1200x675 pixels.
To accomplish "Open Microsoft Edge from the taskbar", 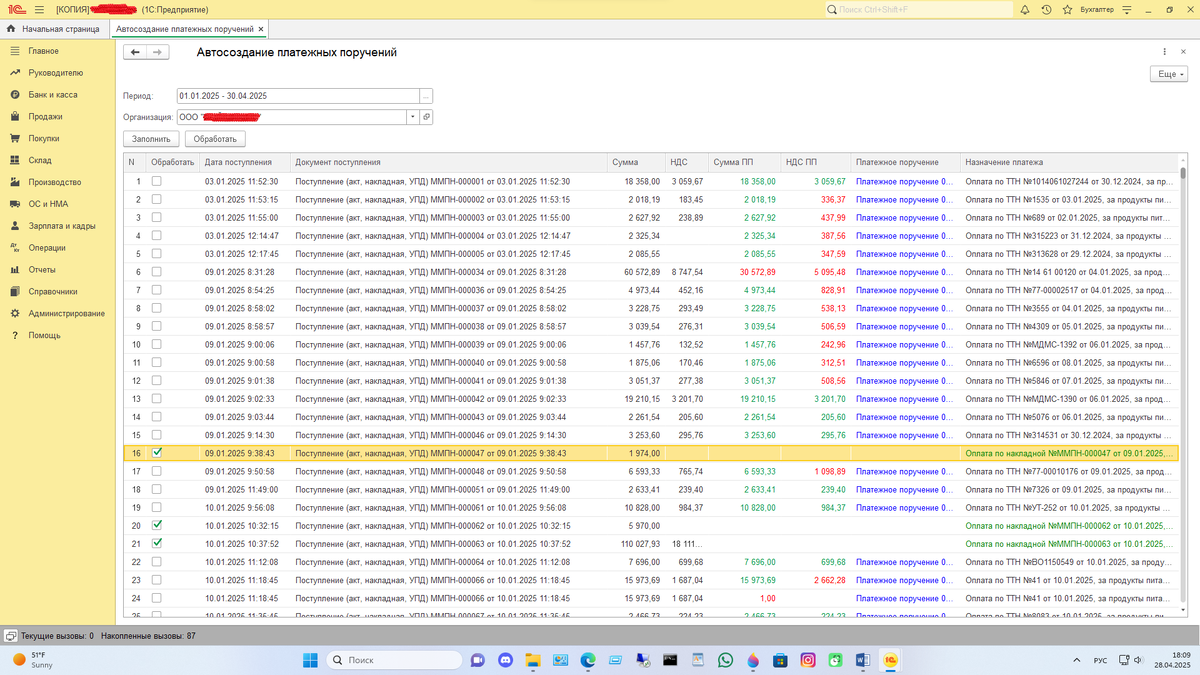I will (x=588, y=660).
